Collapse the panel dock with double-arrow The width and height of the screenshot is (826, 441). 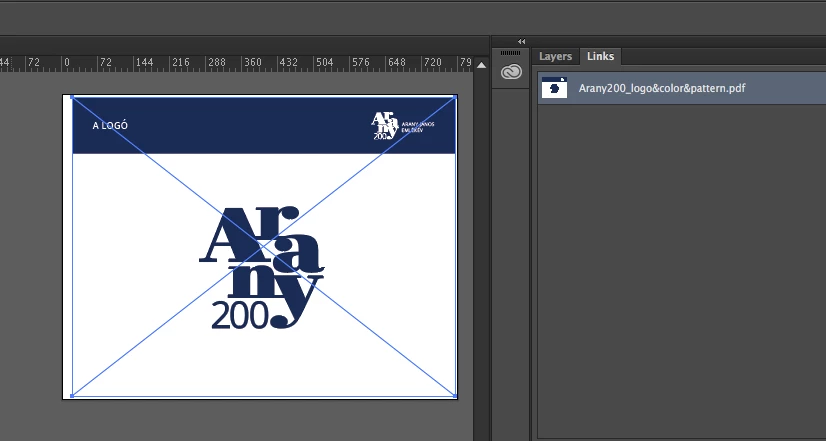[x=522, y=42]
